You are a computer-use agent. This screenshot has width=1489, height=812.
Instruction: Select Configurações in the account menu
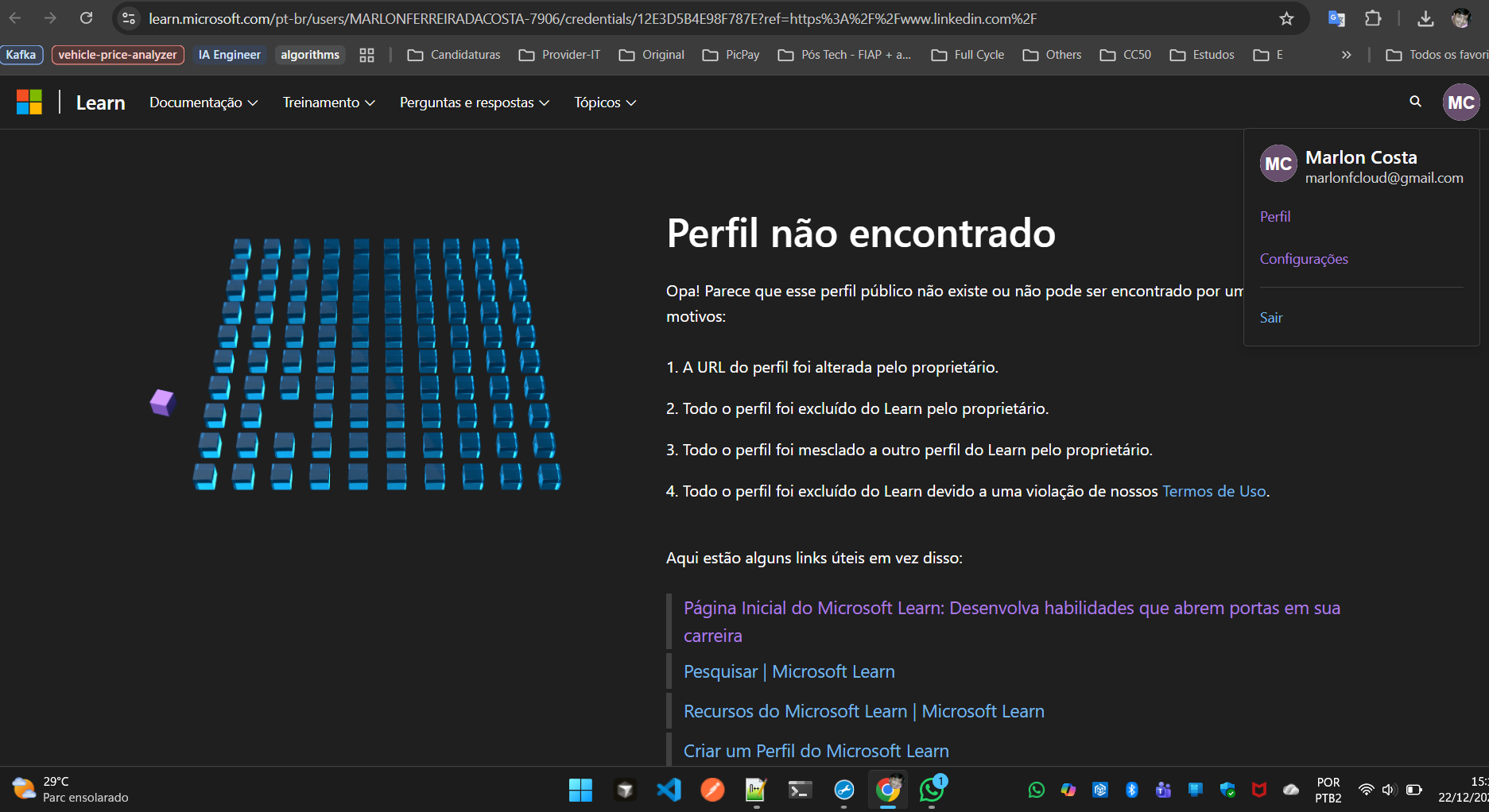coord(1304,259)
